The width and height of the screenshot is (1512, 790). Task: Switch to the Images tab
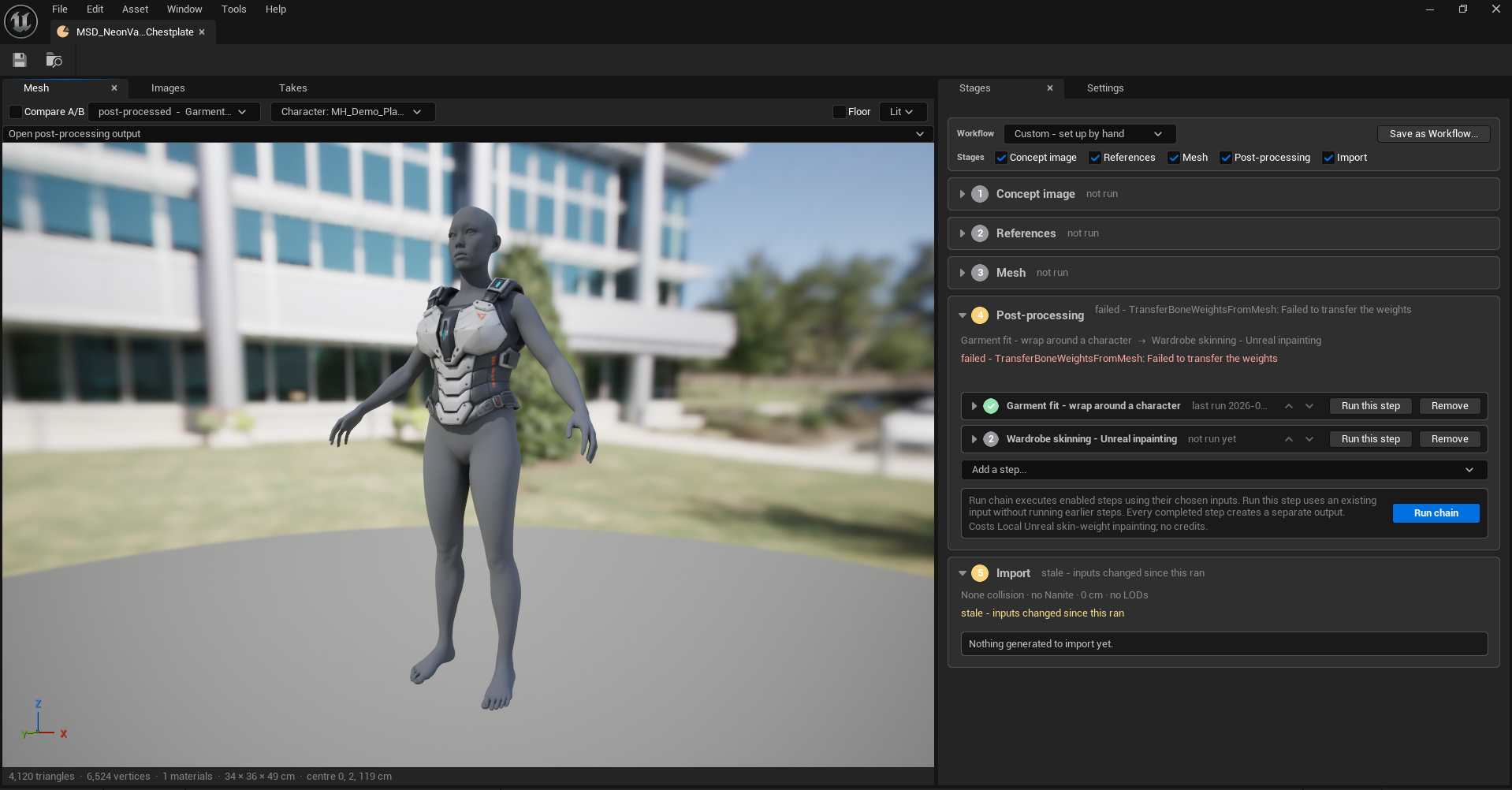tap(168, 88)
